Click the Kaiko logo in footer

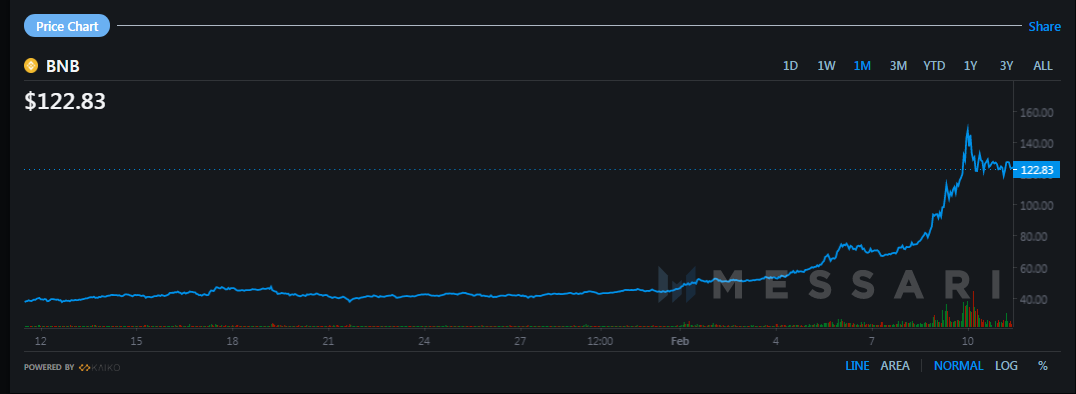100,367
